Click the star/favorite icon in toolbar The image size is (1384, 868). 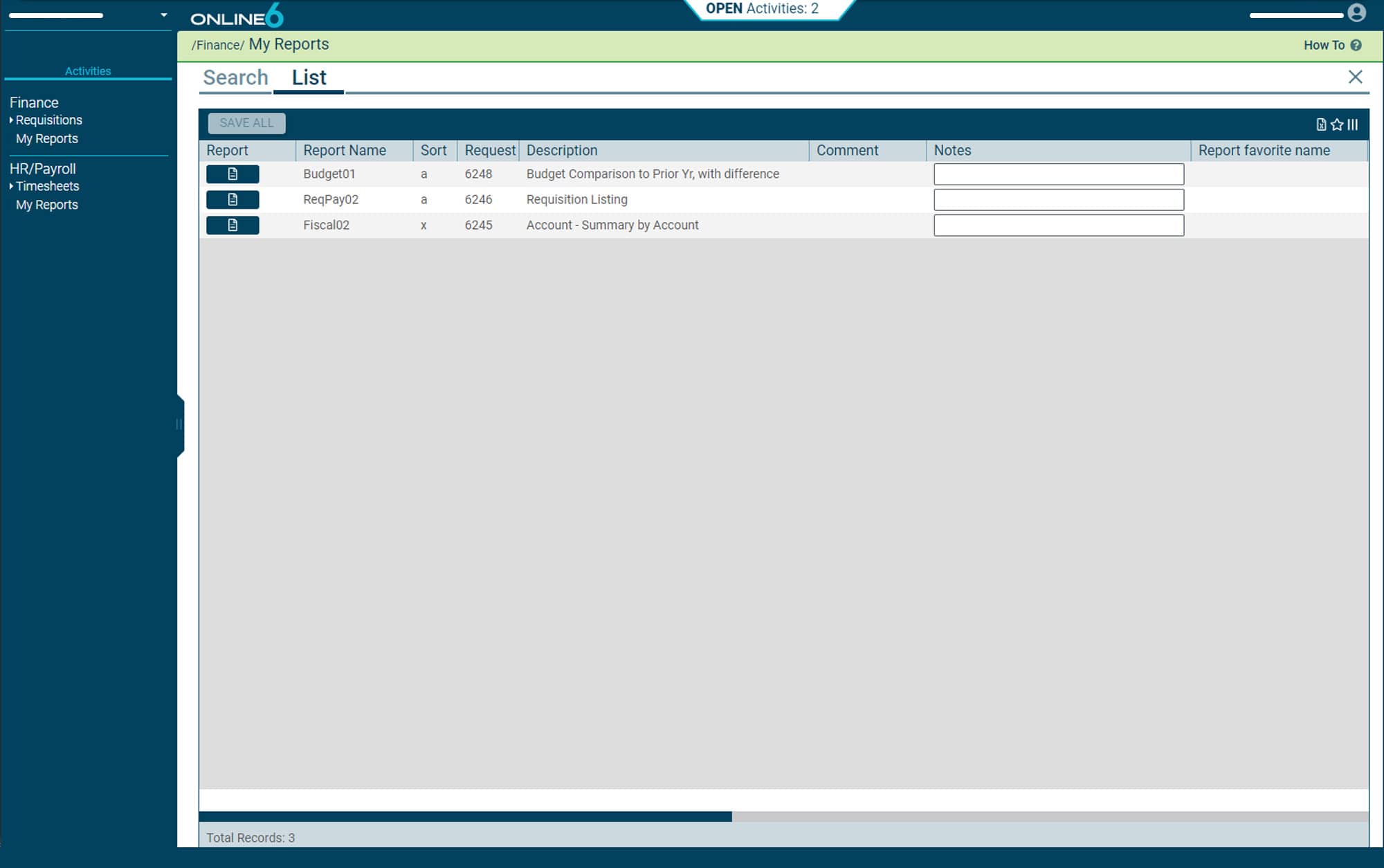click(x=1337, y=124)
